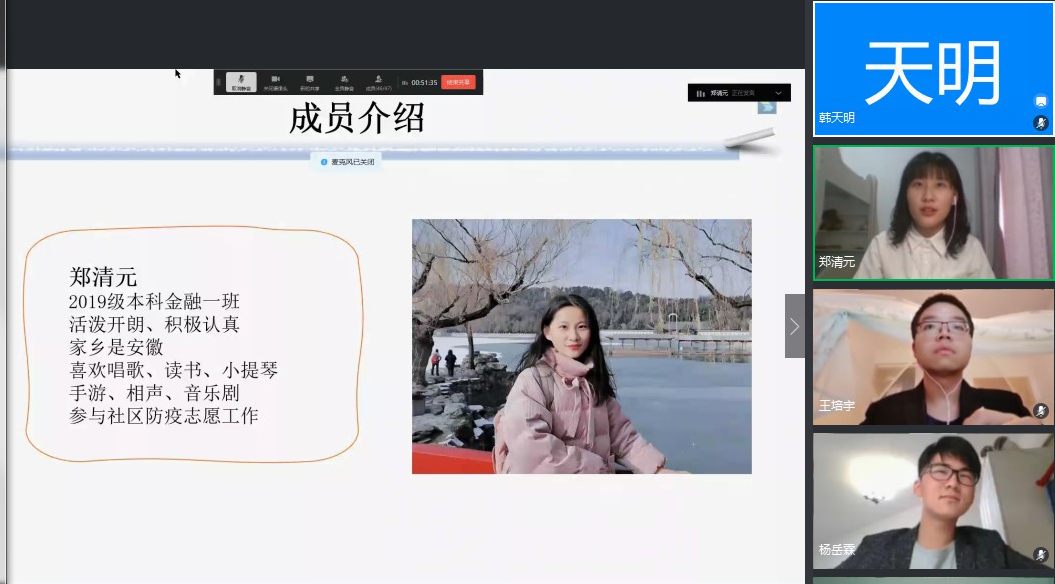Screen dimensions: 1055x584
Task: Click muted mic icon on 韩天明 tile
Action: (1040, 122)
